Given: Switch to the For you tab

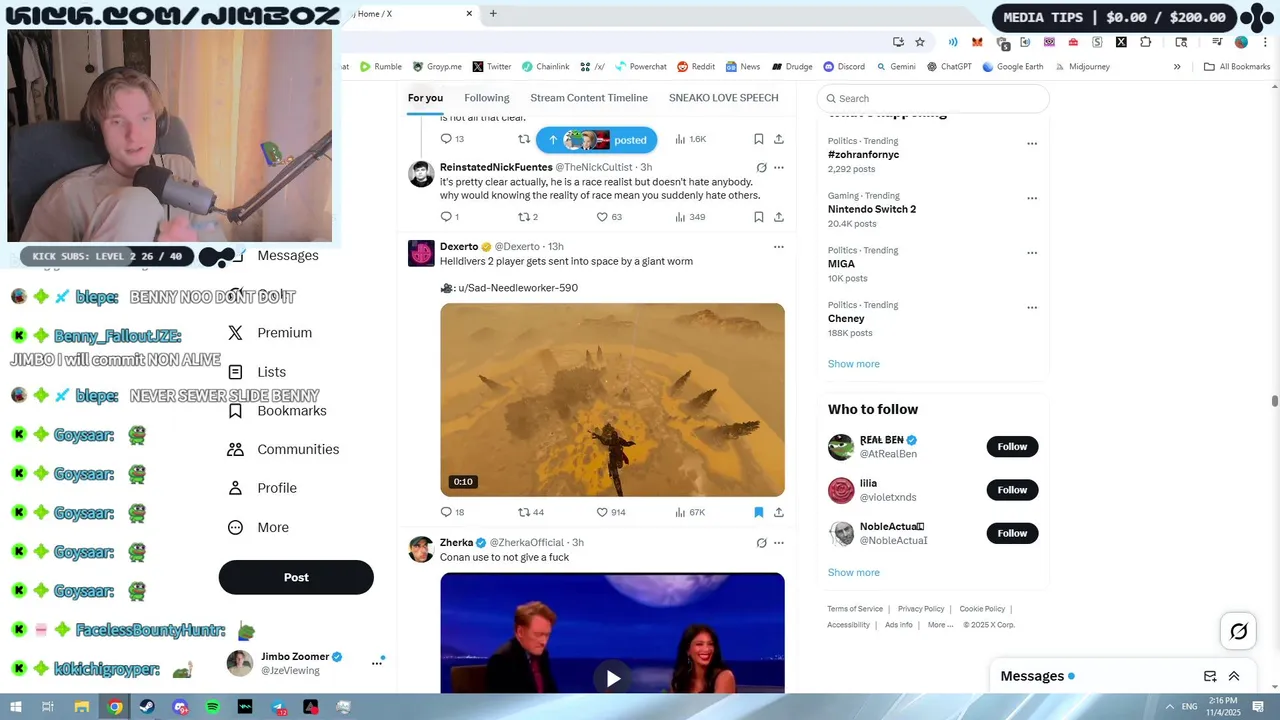Looking at the screenshot, I should (425, 98).
